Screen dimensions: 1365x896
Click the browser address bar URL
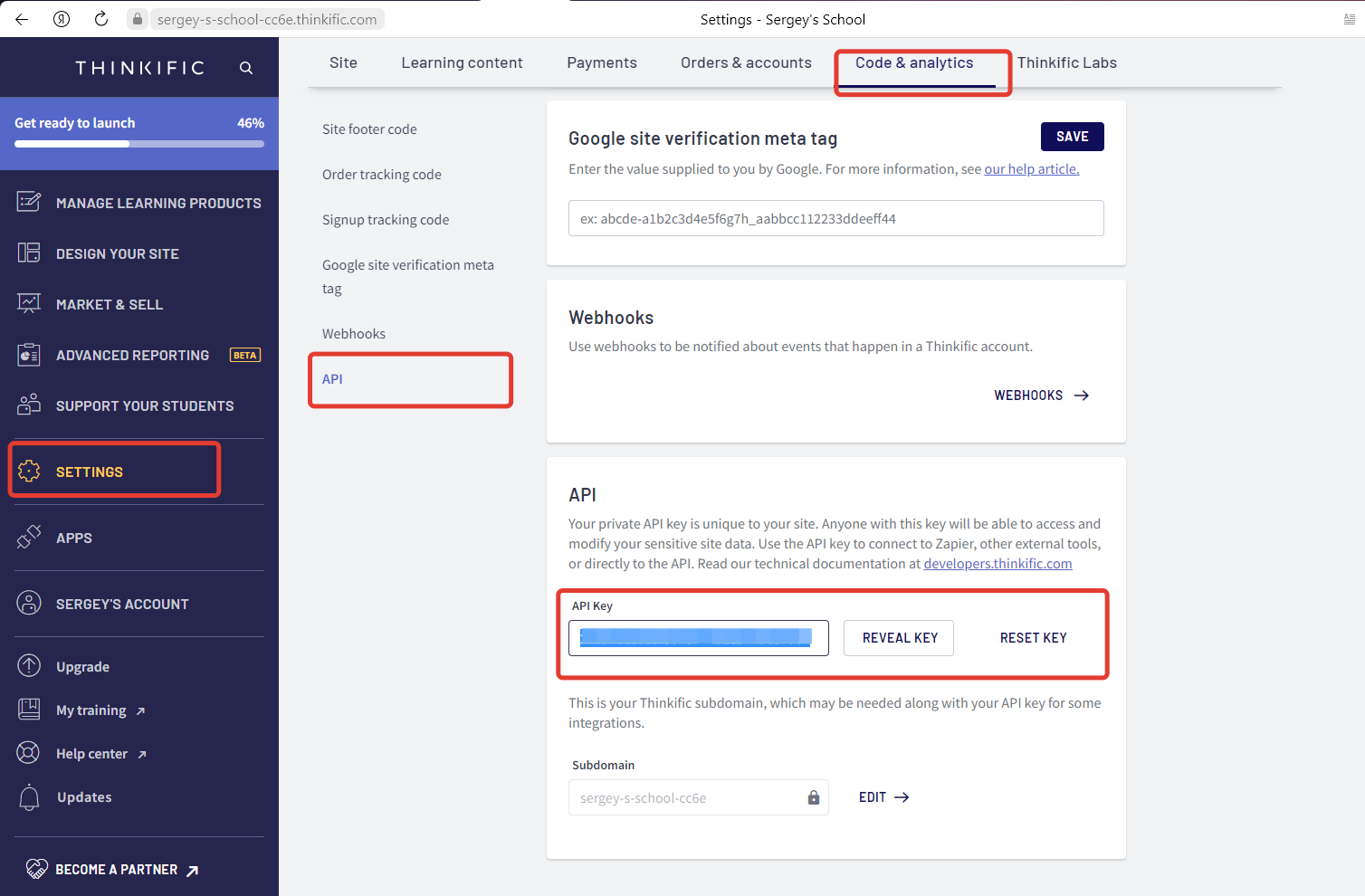pos(267,19)
